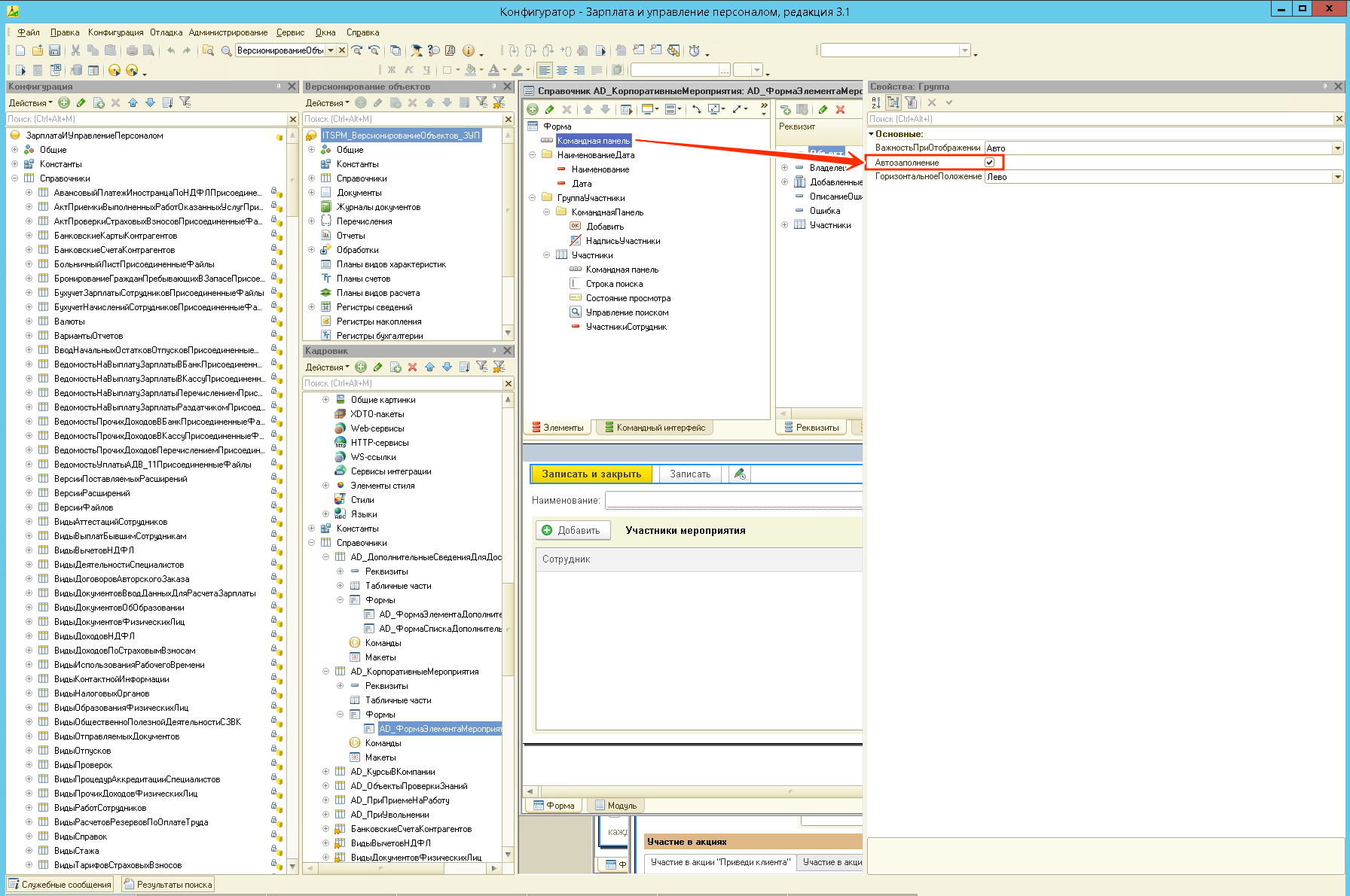1350x896 pixels.
Task: Click Edit pencil icon in Конфигурация panel
Action: point(81,102)
